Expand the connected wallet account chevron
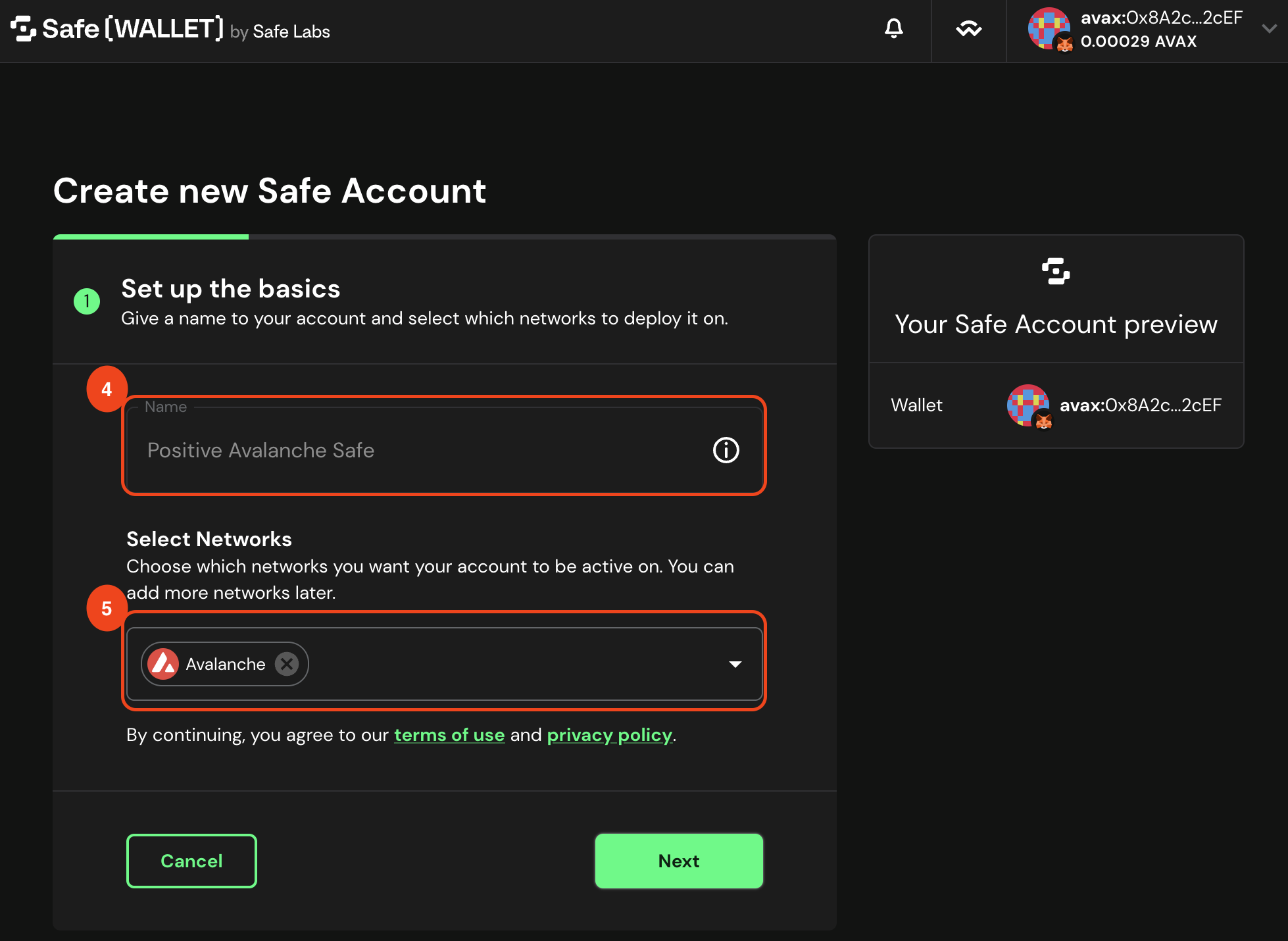Viewport: 1288px width, 941px height. pyautogui.click(x=1269, y=29)
